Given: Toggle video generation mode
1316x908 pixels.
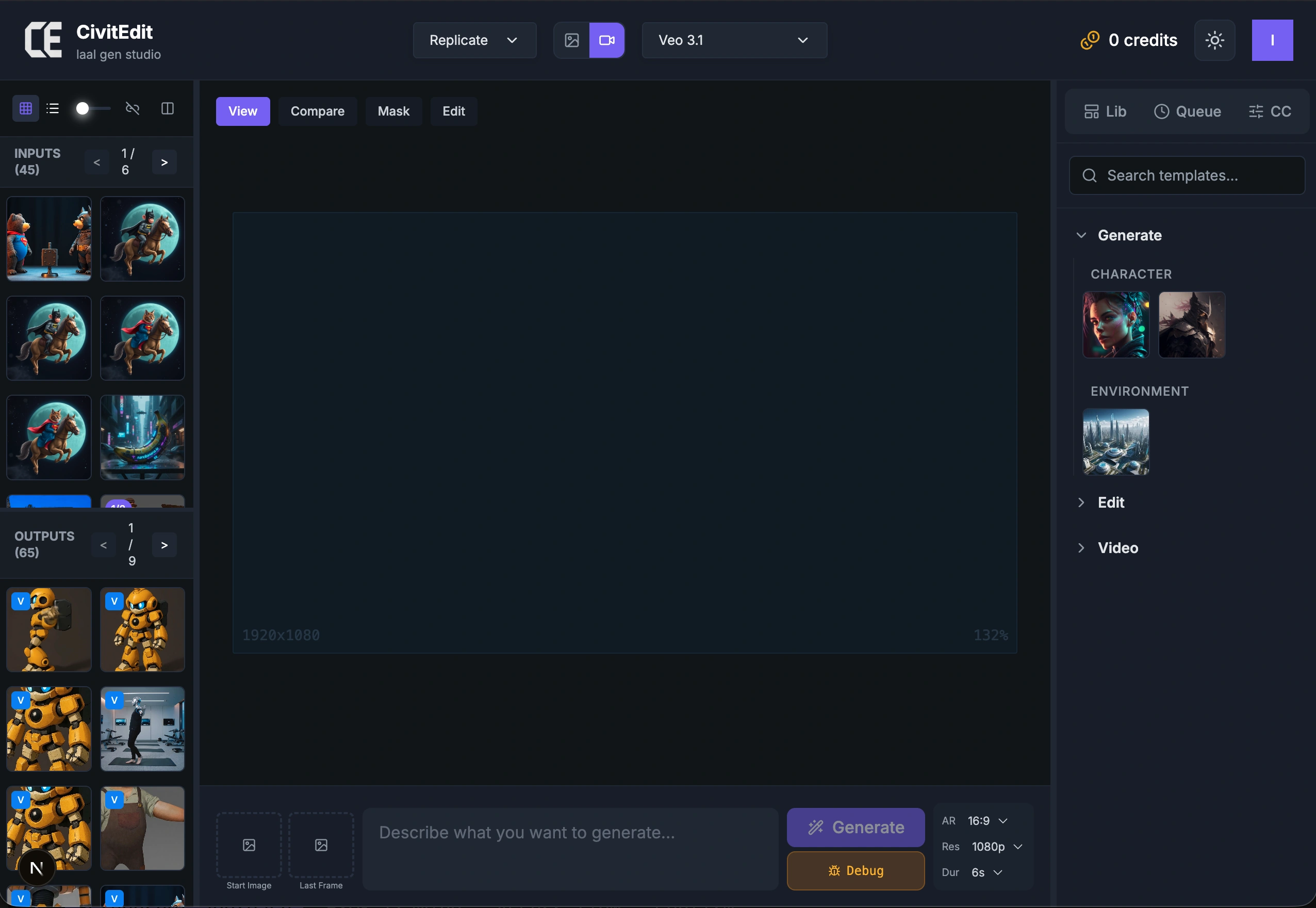Looking at the screenshot, I should [x=607, y=40].
